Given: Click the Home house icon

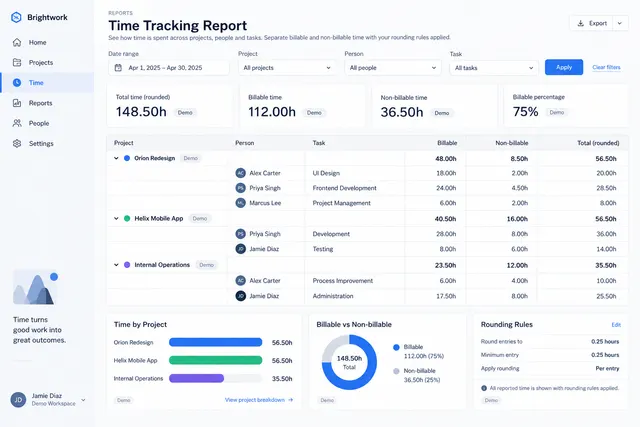Looking at the screenshot, I should click(x=17, y=42).
